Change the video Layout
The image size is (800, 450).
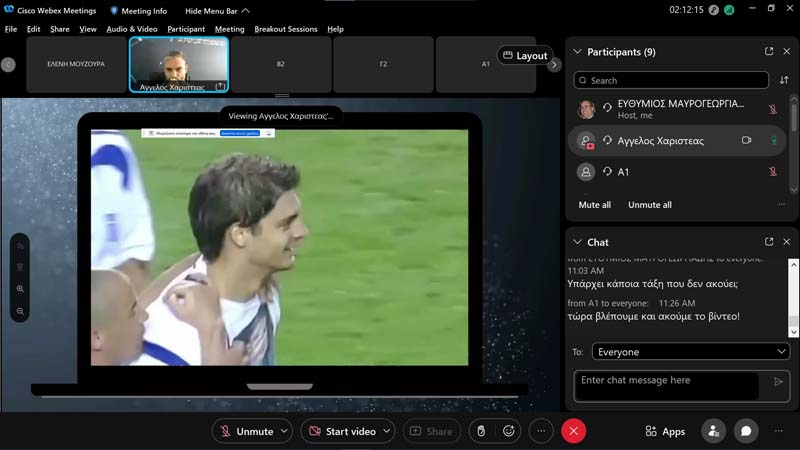tap(525, 56)
